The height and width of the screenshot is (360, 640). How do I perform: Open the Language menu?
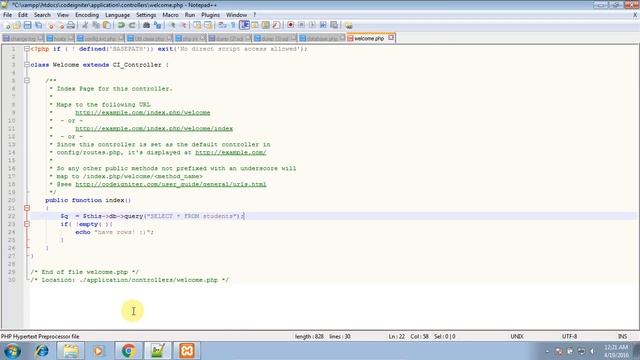117,15
